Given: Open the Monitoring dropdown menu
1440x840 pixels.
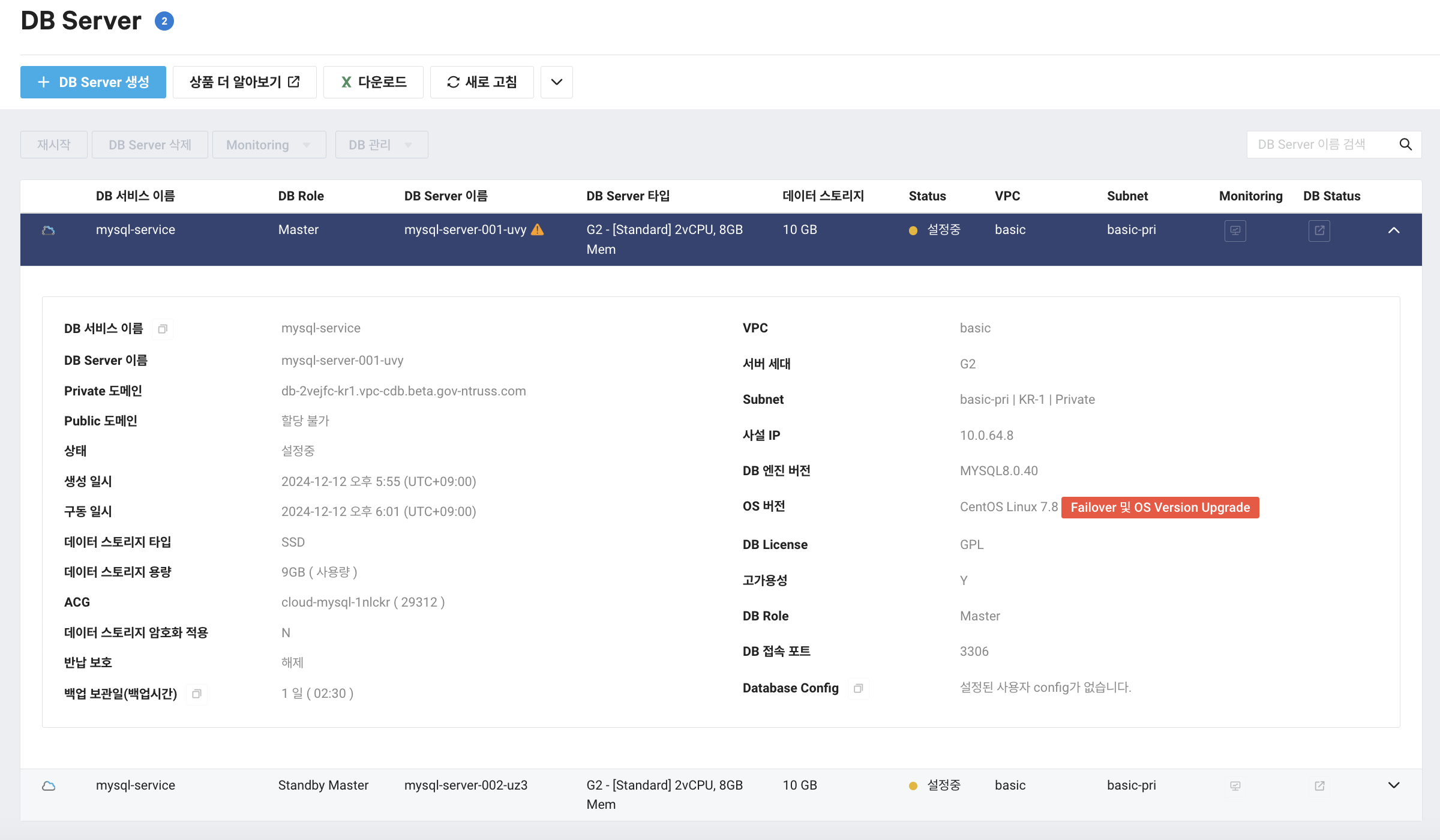Looking at the screenshot, I should tap(269, 144).
